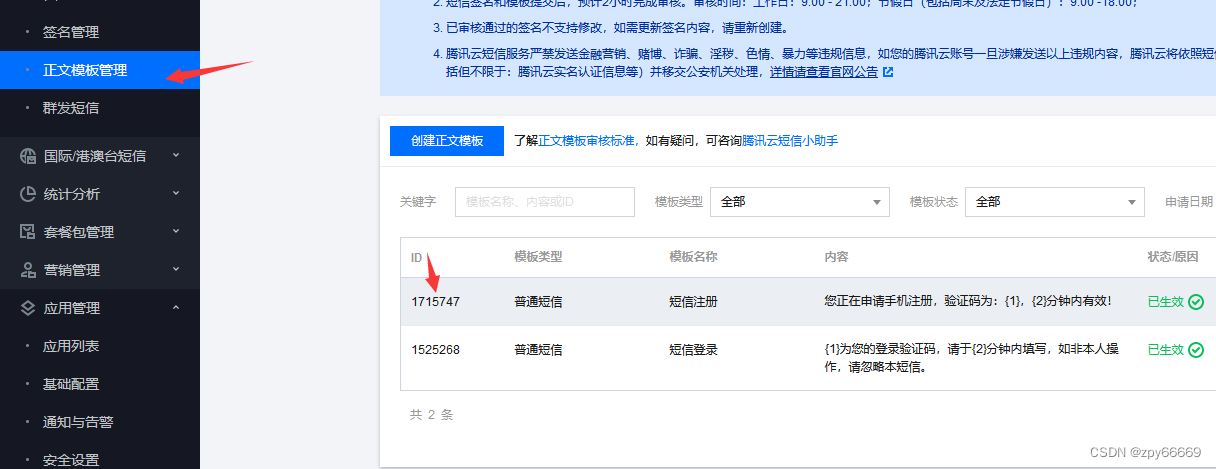
Task: Open the 模板状态 dropdown
Action: click(1055, 201)
